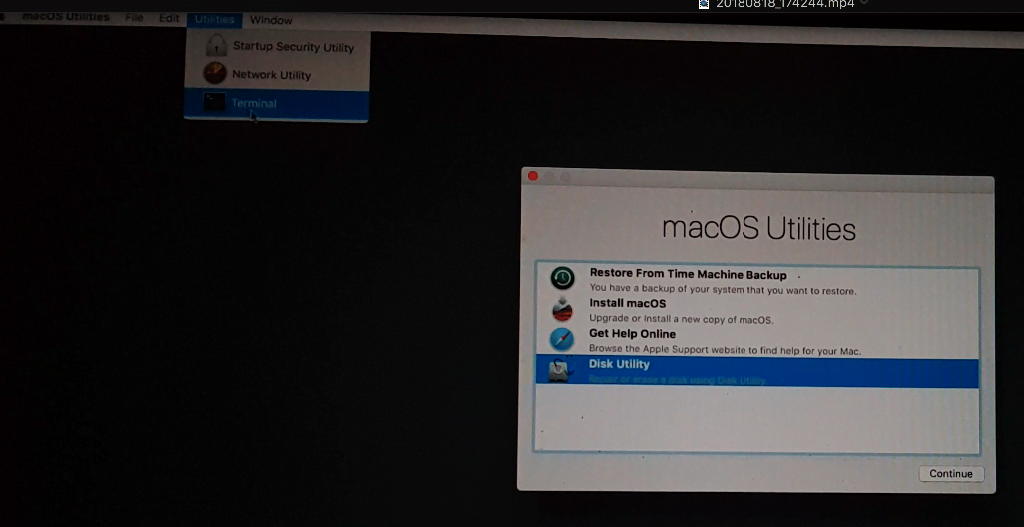This screenshot has height=527, width=1024.
Task: Click the macOS Utilities application menu
Action: 65,16
